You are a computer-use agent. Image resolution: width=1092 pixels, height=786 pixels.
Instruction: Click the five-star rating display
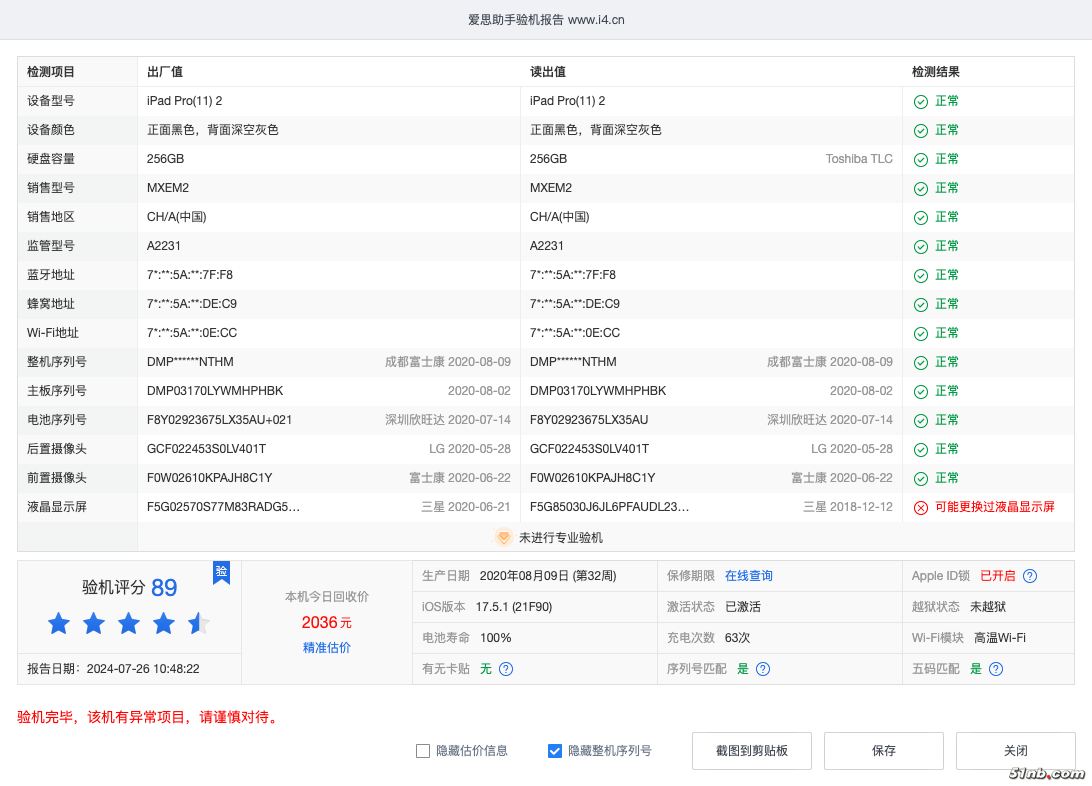[x=129, y=624]
